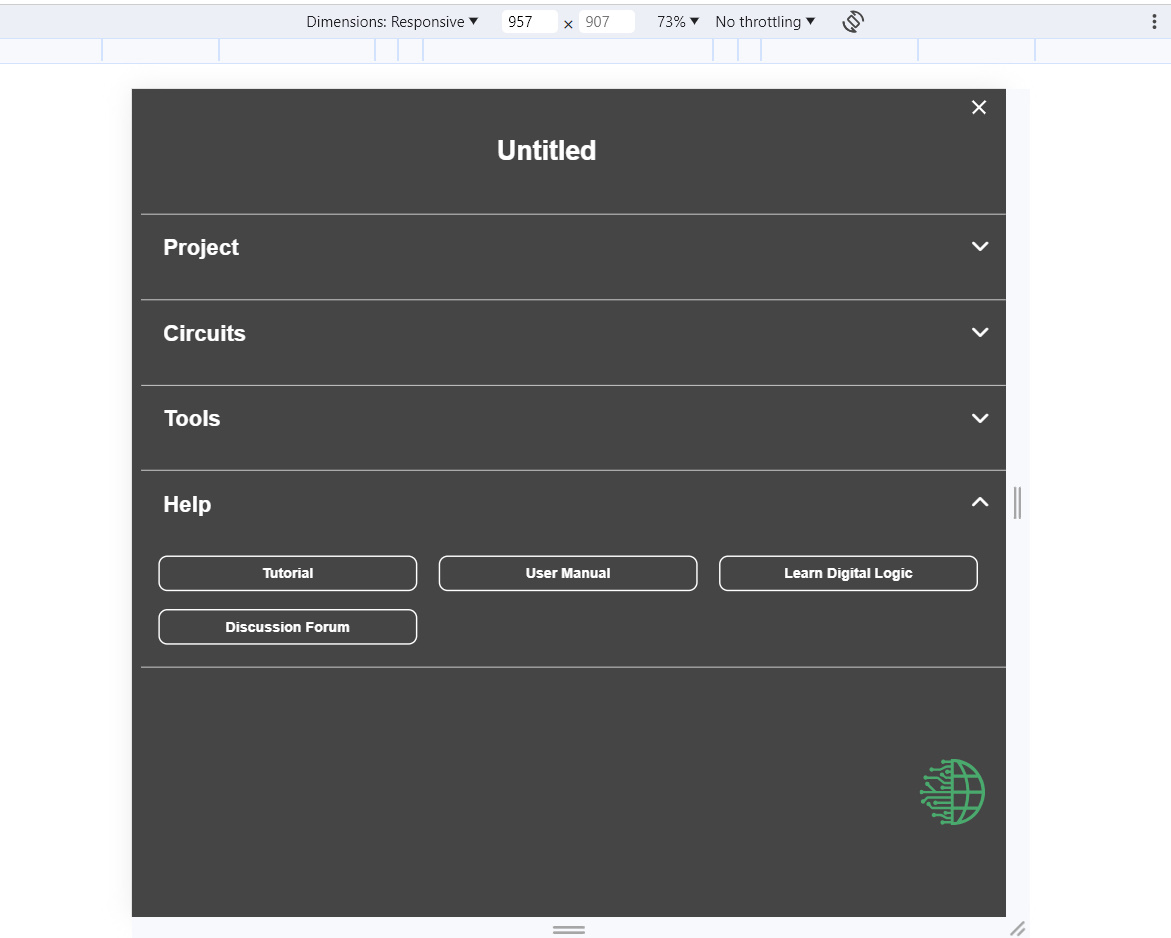Image resolution: width=1171 pixels, height=938 pixels.
Task: Open the Learn Digital Logic button
Action: (x=848, y=573)
